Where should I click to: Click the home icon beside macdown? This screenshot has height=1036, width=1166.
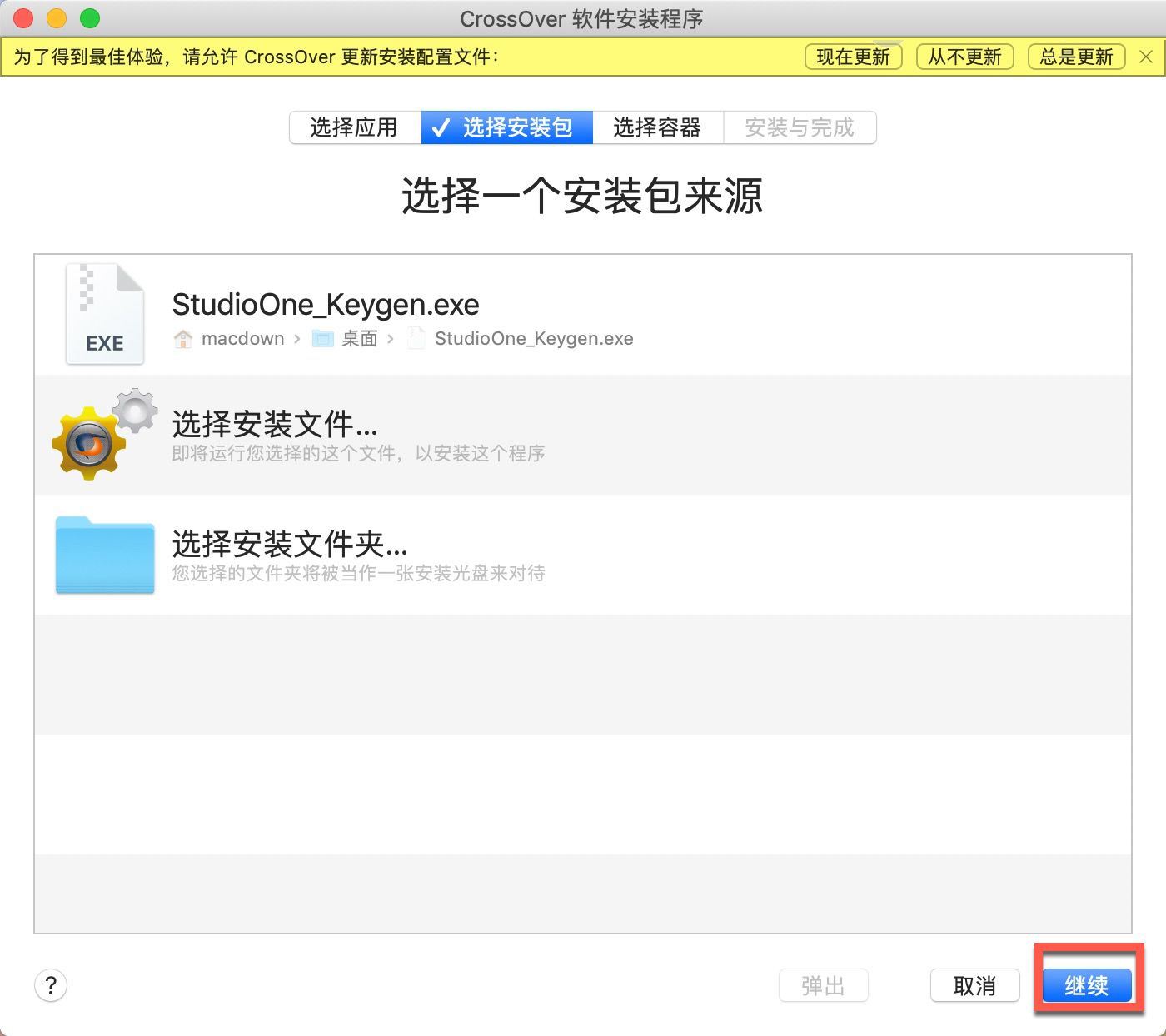[182, 338]
